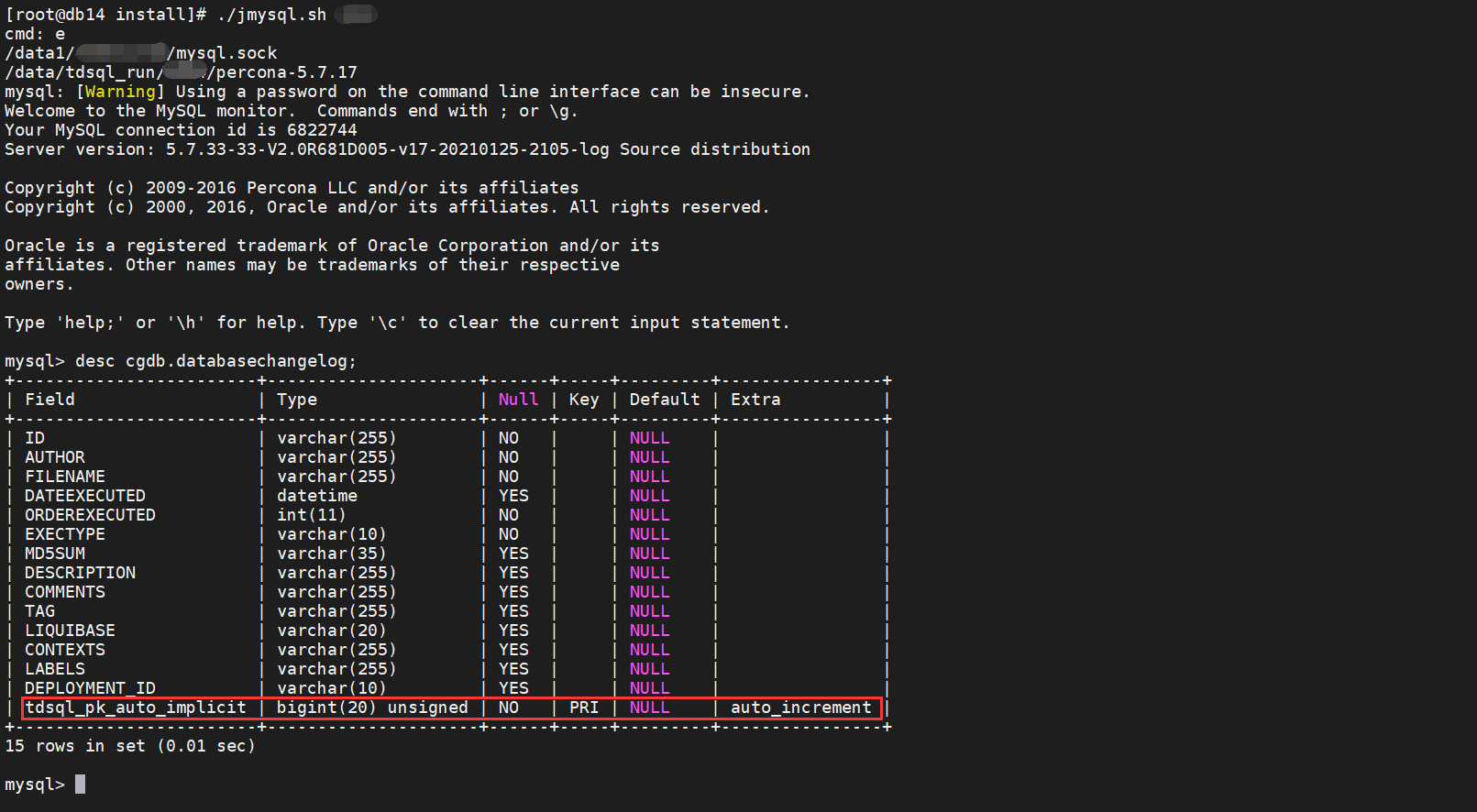The width and height of the screenshot is (1477, 812).
Task: Click NULL default in the LABELS row
Action: (x=650, y=669)
